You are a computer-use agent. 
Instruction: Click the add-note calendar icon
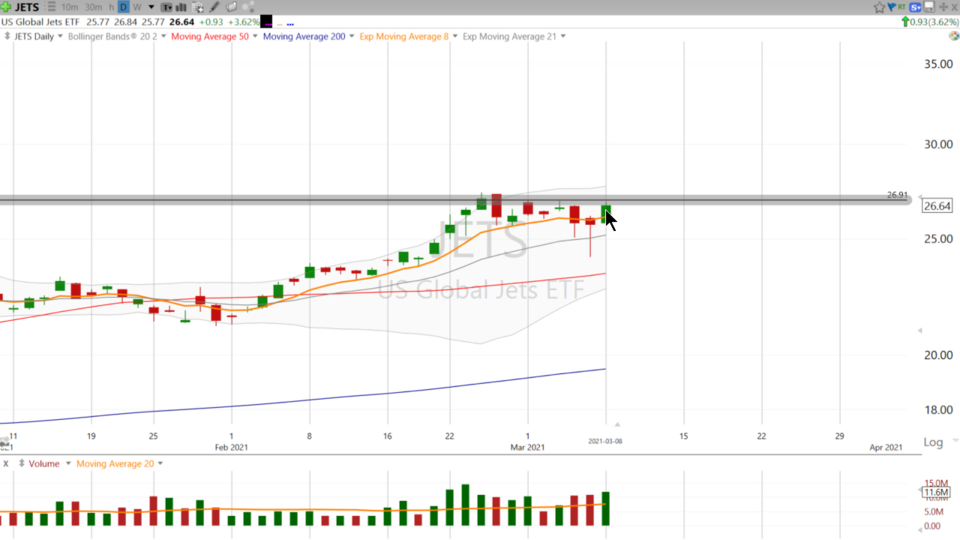pos(198,7)
